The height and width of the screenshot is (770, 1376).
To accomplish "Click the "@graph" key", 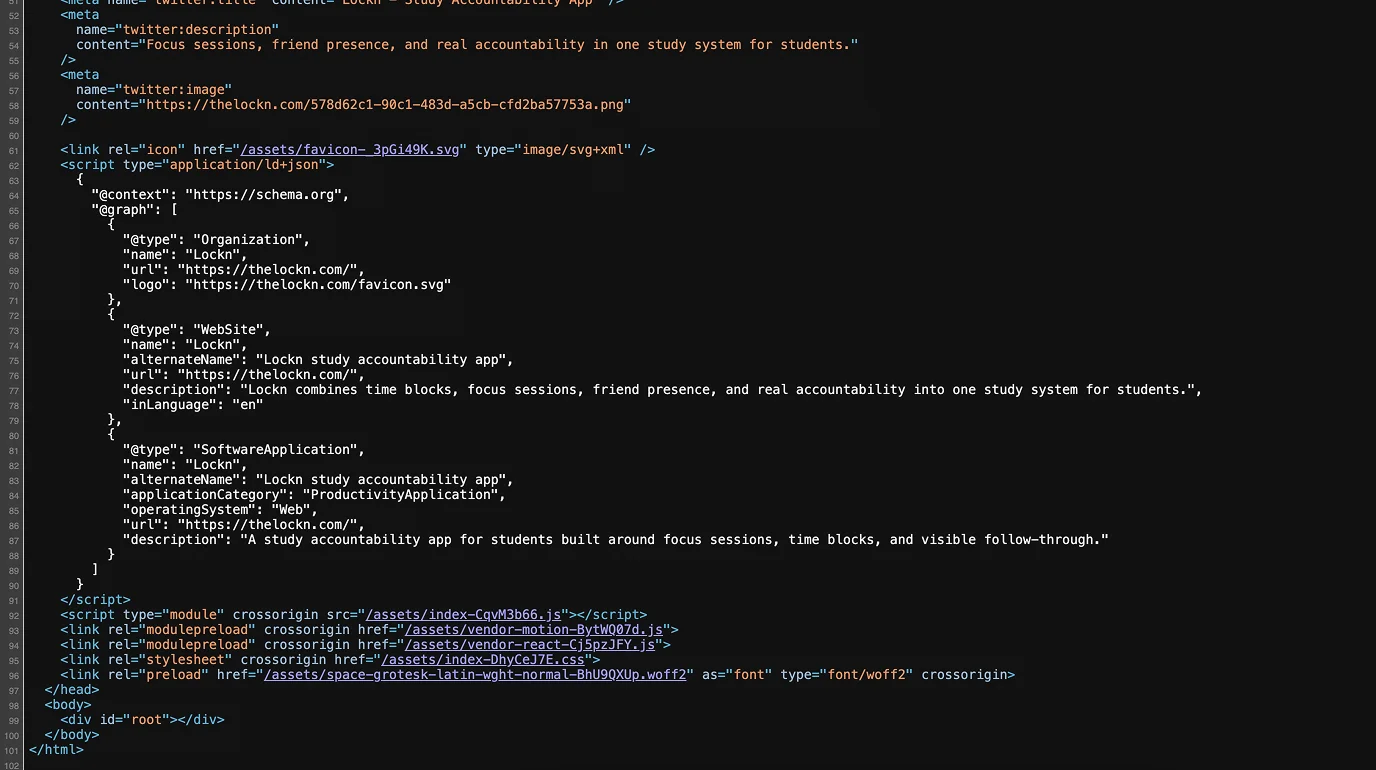I will 123,210.
